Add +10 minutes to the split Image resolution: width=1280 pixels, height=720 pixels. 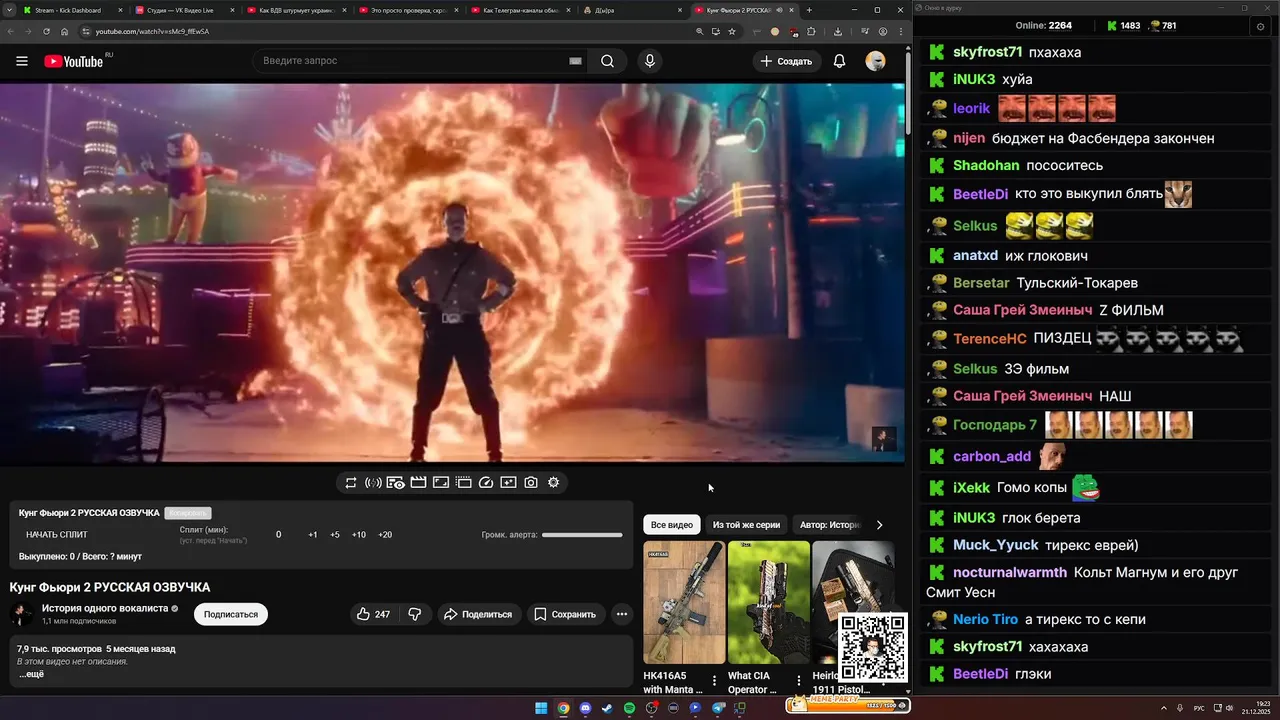tap(358, 535)
